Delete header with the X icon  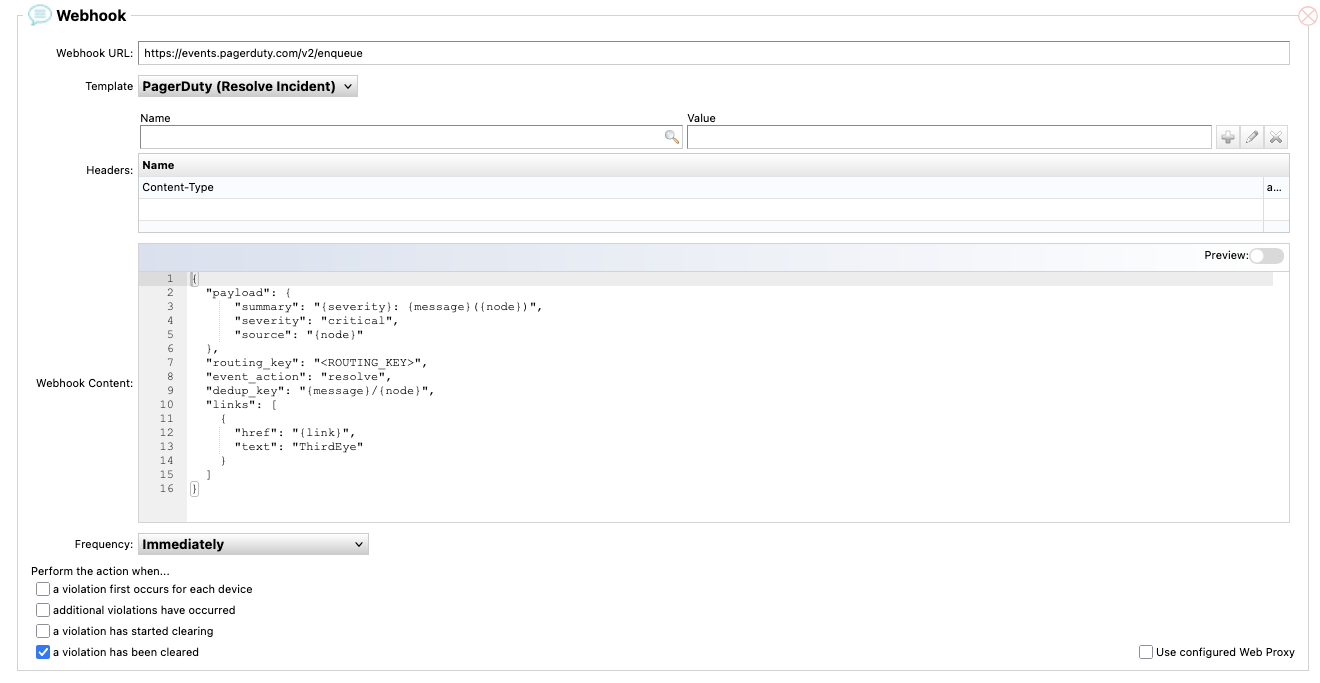click(1276, 137)
